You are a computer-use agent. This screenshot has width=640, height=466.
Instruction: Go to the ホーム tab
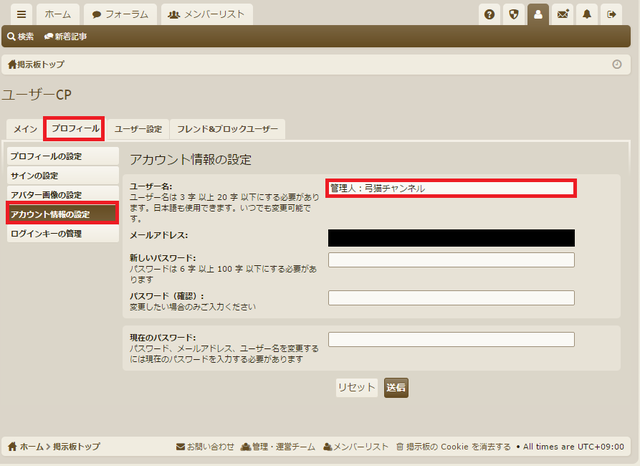click(x=58, y=15)
